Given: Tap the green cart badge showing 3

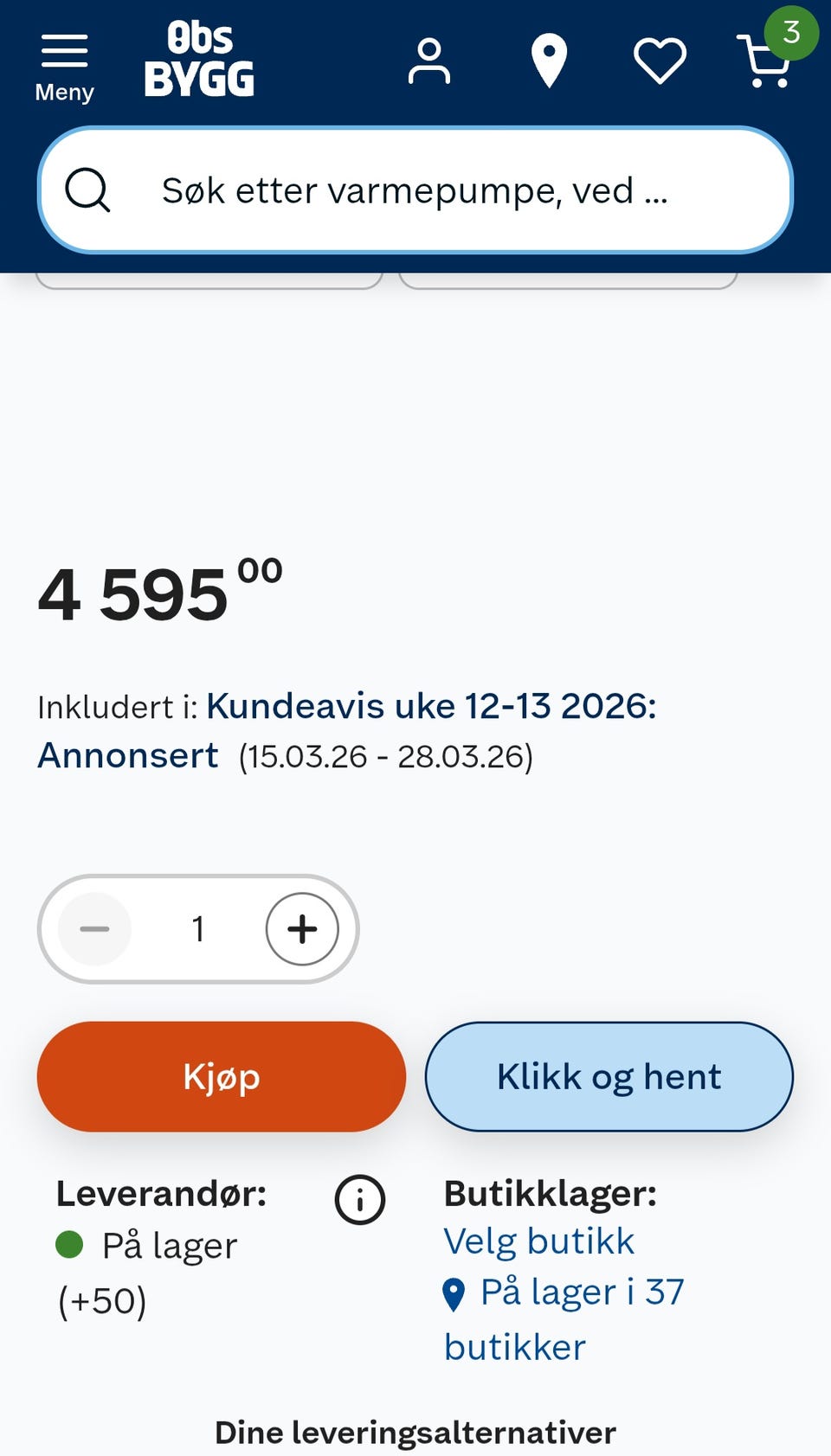Looking at the screenshot, I should [x=791, y=33].
